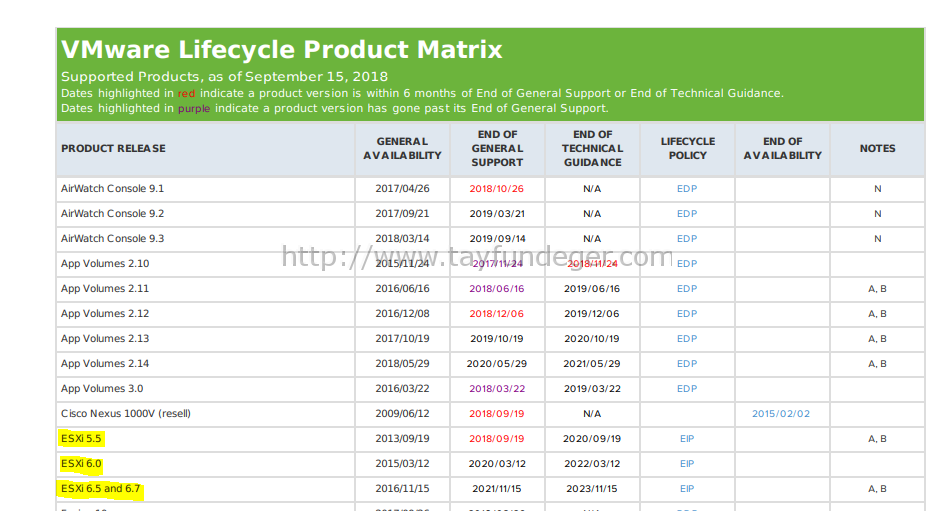Click the N note for AirWatch Console 9.1
This screenshot has height=511, width=950.
point(877,189)
